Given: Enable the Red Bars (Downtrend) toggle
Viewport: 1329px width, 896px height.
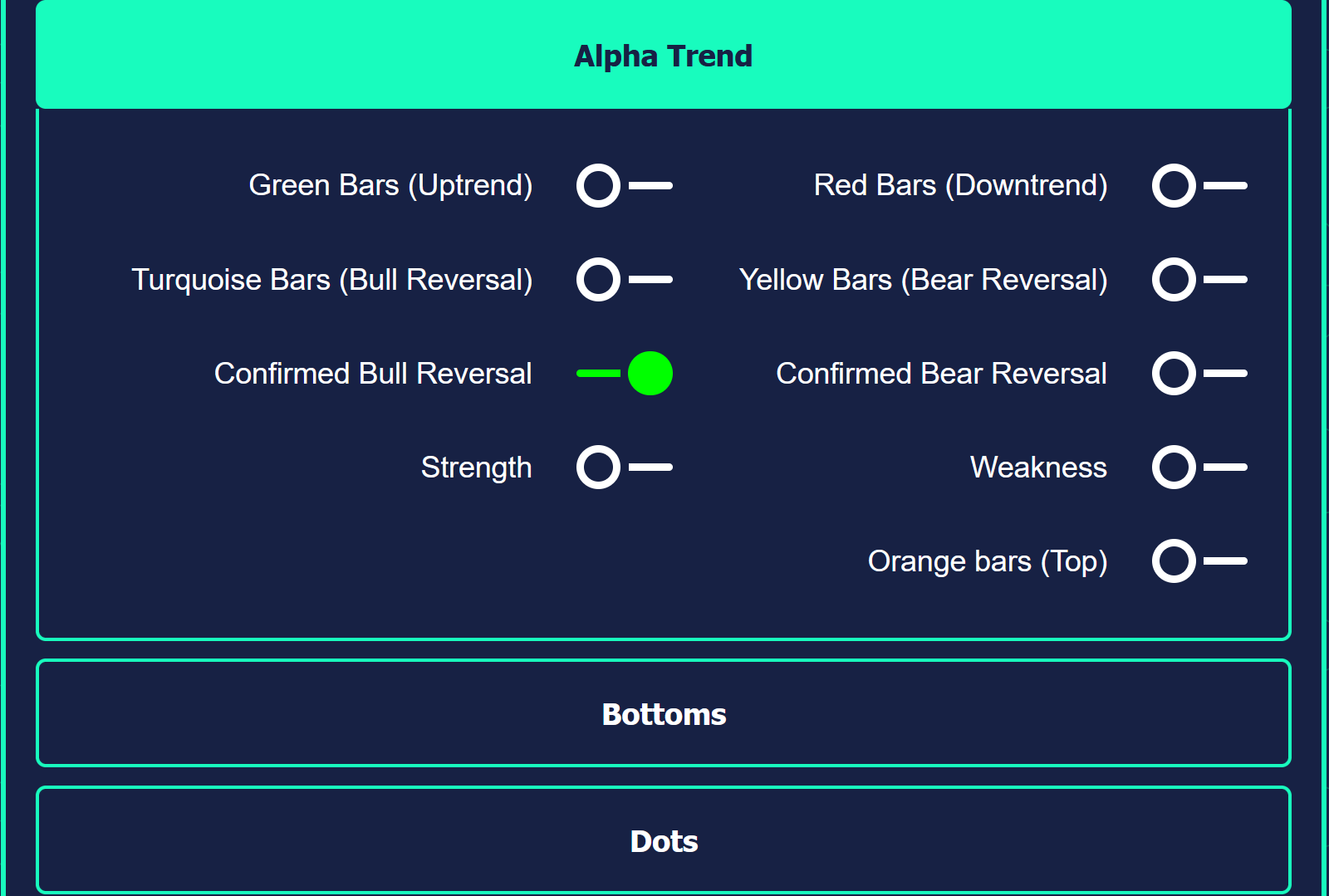Looking at the screenshot, I should pos(1199,185).
